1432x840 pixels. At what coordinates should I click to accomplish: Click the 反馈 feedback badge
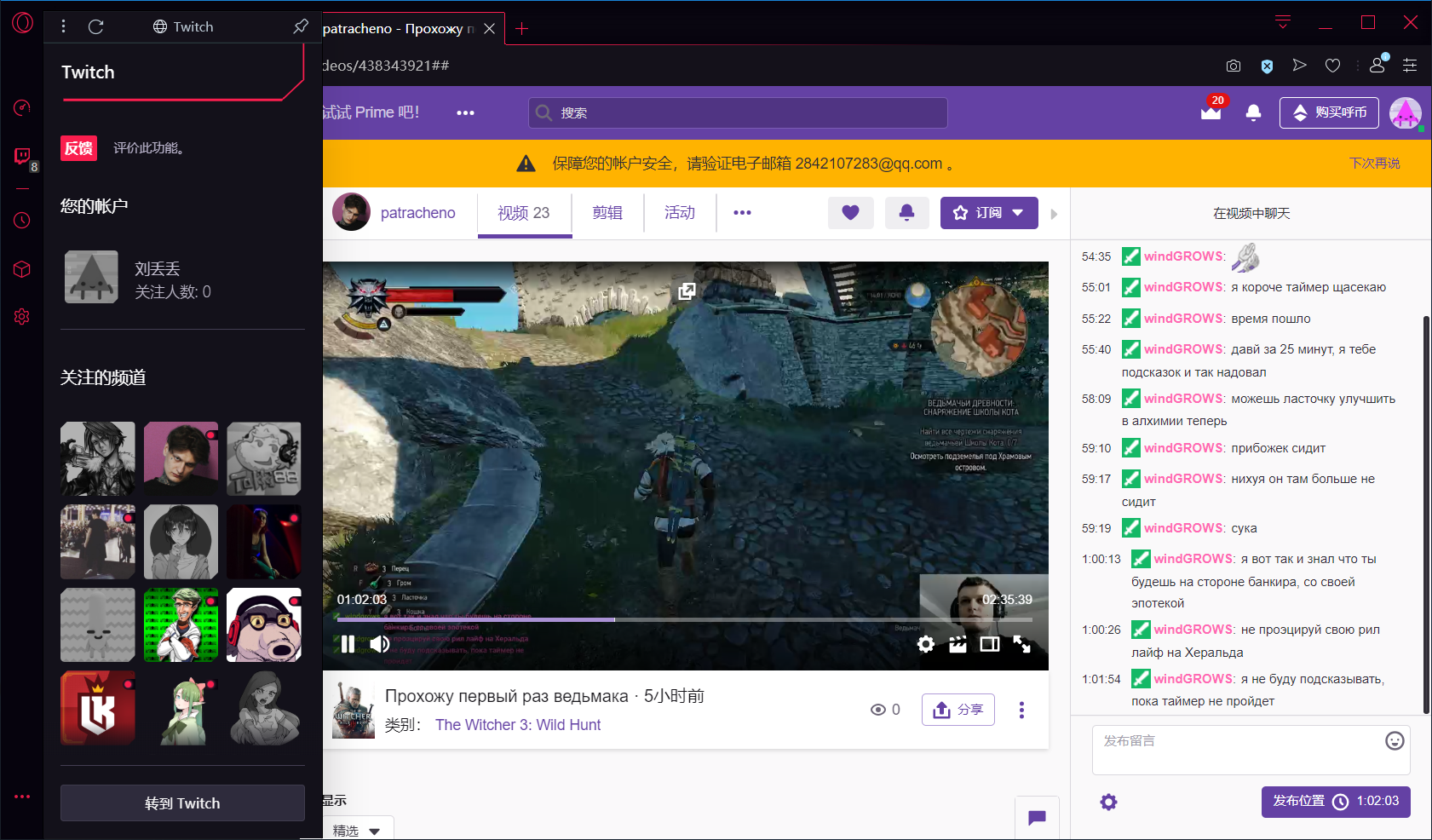pos(79,148)
